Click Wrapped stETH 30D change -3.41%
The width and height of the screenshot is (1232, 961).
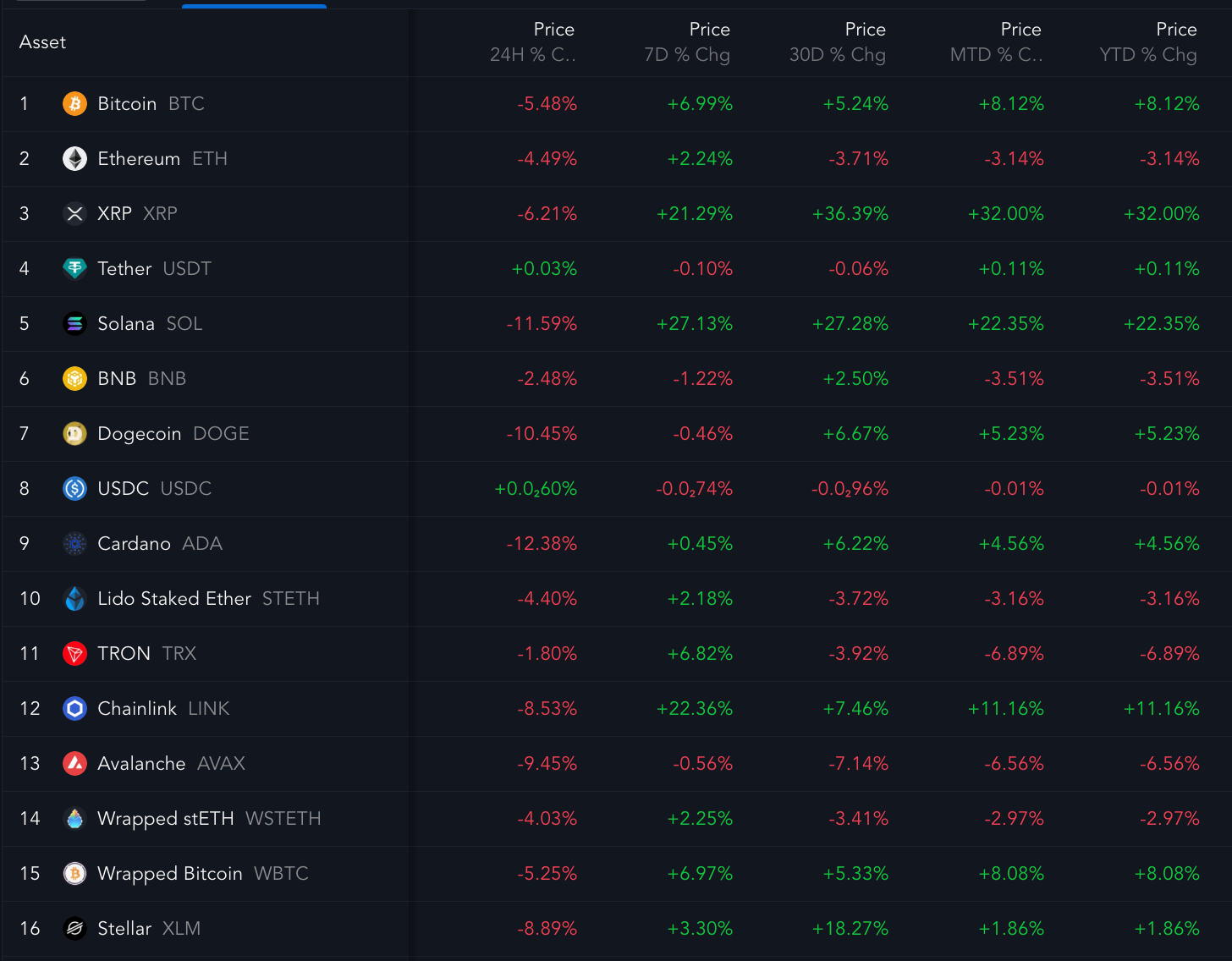click(859, 819)
